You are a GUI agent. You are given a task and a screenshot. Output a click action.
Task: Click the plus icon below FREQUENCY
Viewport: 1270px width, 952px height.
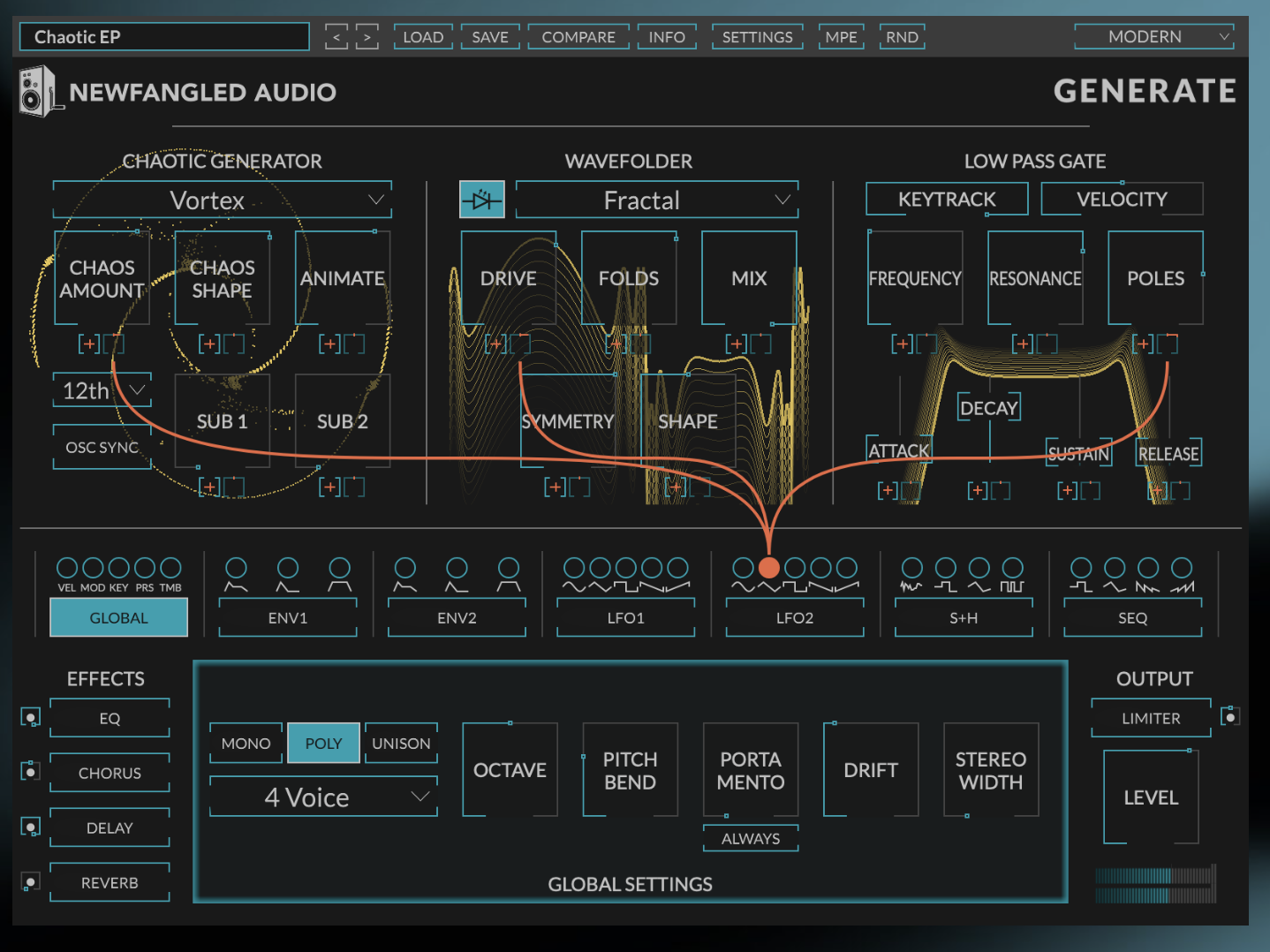click(902, 344)
